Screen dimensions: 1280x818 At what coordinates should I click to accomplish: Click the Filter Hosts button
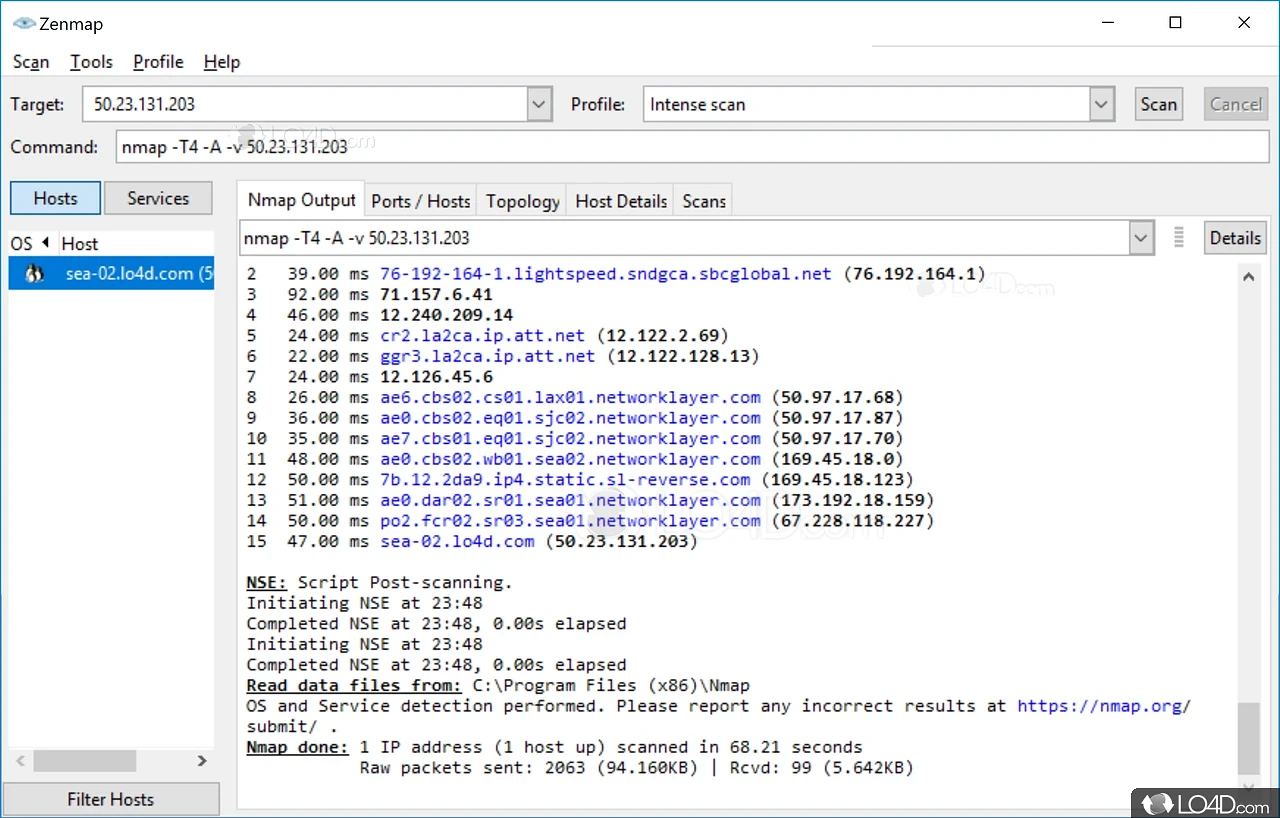(x=111, y=799)
